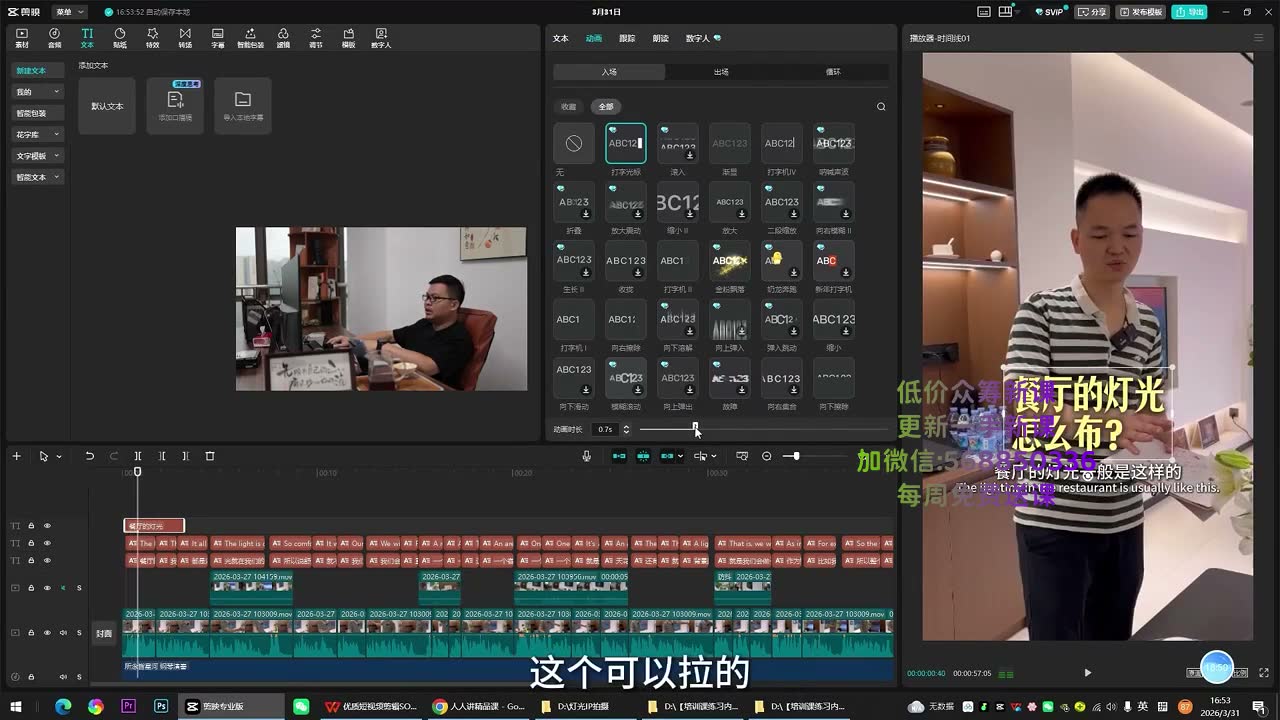
Task: Switch to the 文本 tab in properties panel
Action: click(561, 38)
